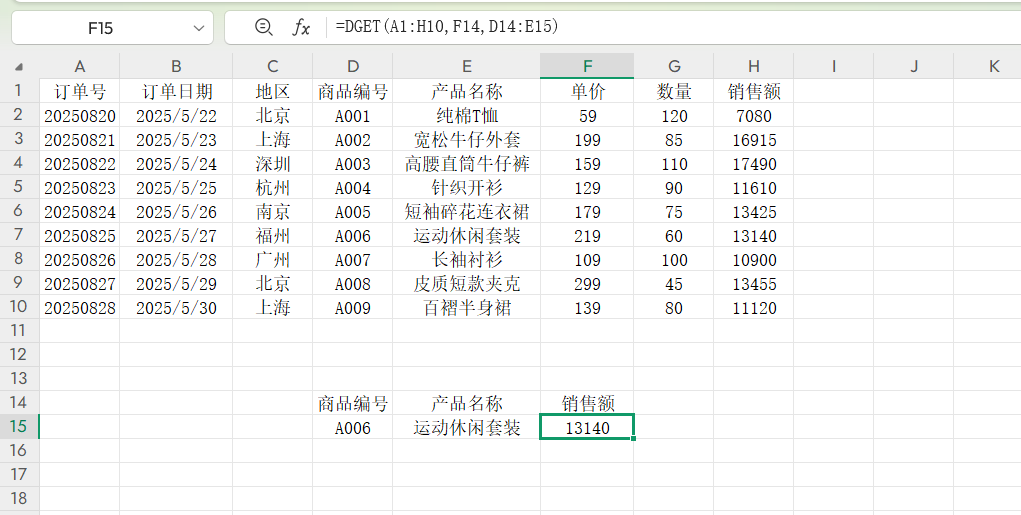The width and height of the screenshot is (1021, 515).
Task: Click 产品名称 header in row 1
Action: pos(466,91)
